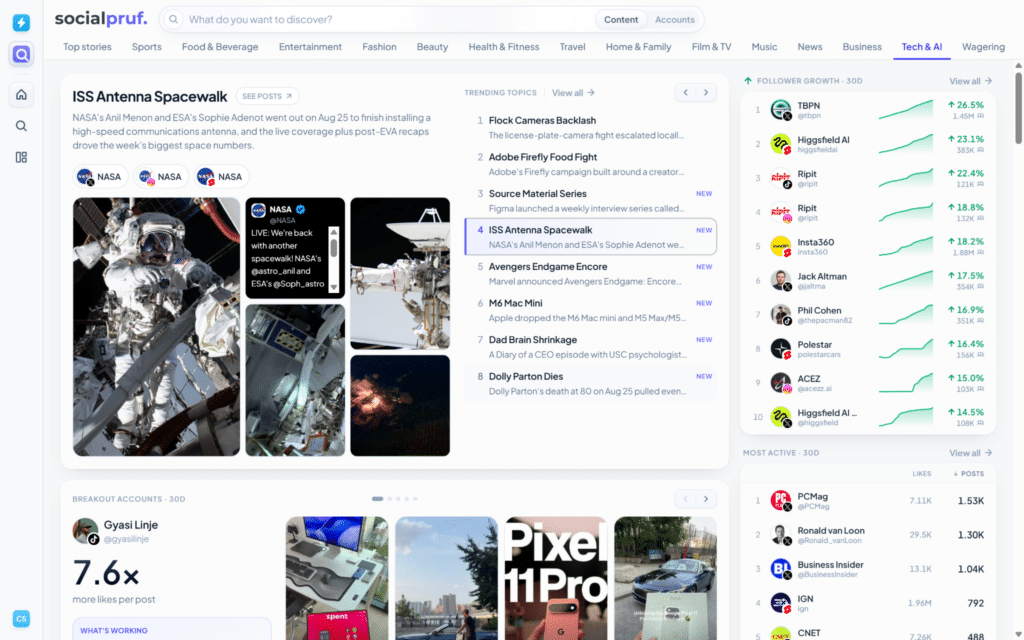Select first breakout carousel dot
1024x640 pixels.
[x=377, y=499]
